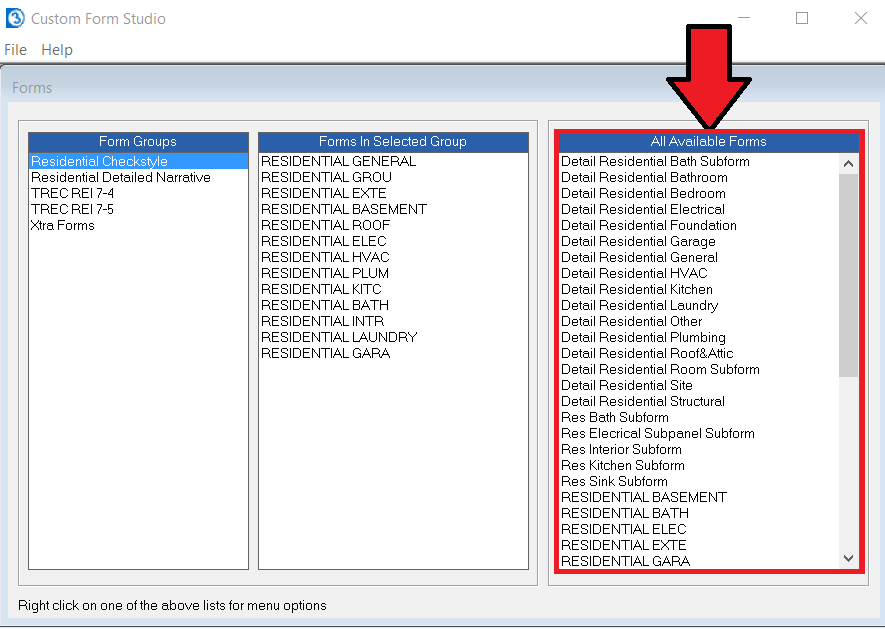Click scroll up arrow in All Available Forms

coord(848,164)
